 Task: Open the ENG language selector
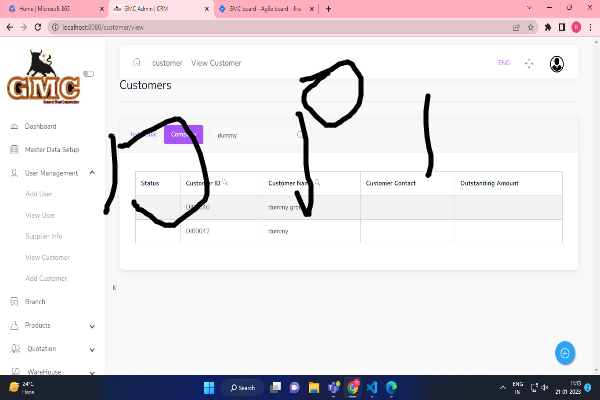tap(503, 63)
